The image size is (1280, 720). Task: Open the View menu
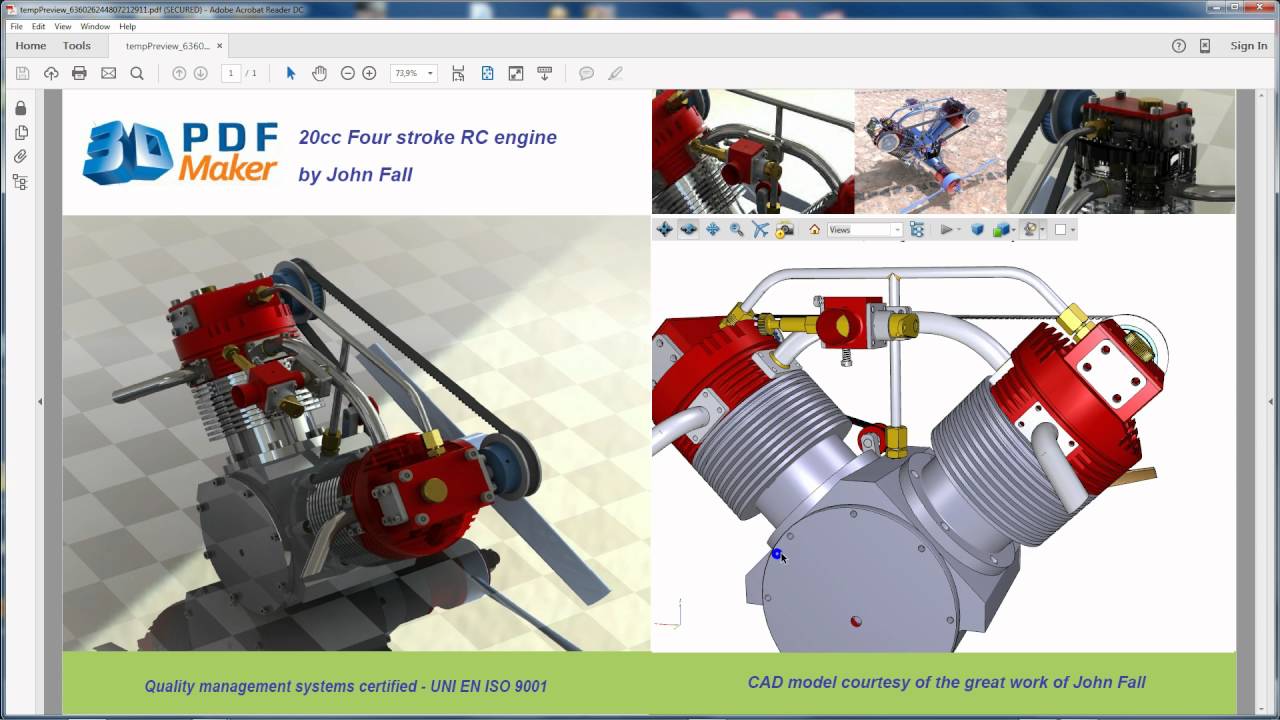pos(63,26)
